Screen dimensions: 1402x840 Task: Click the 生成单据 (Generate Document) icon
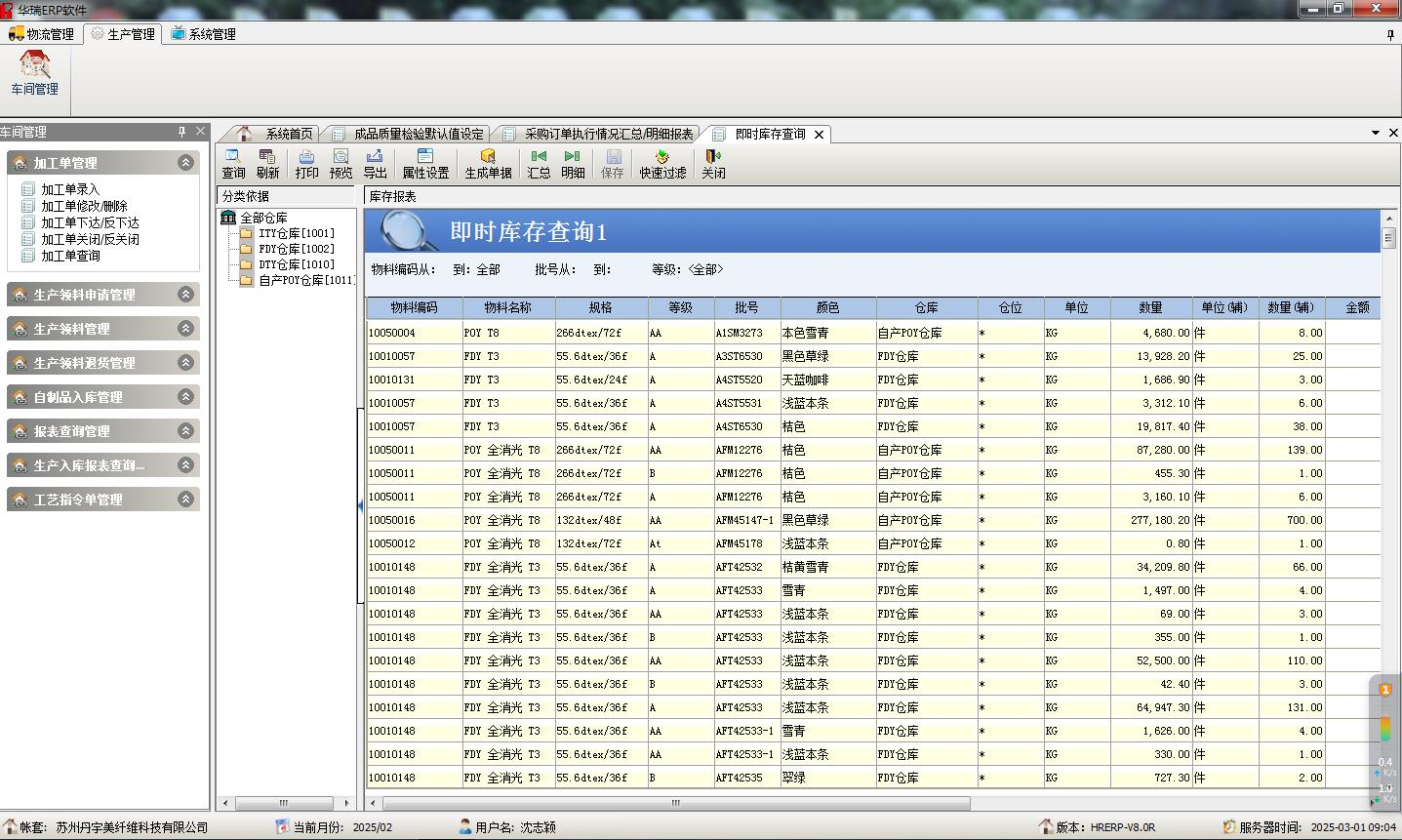pos(488,164)
